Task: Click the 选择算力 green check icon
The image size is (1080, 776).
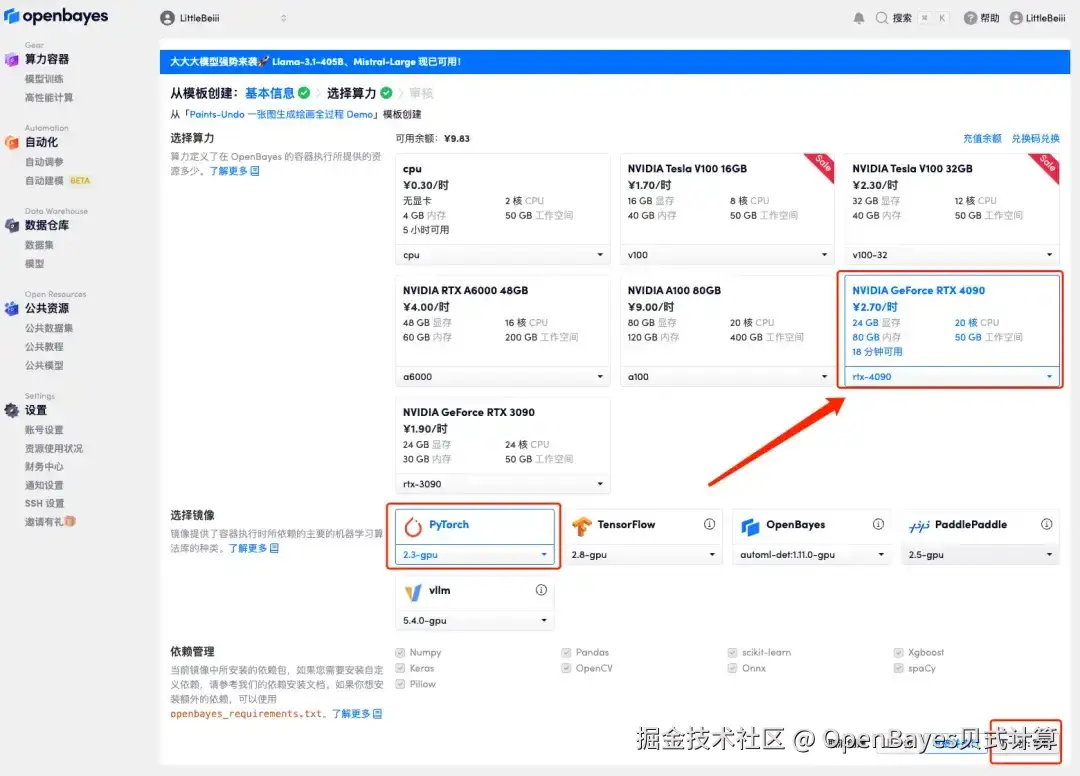Action: pos(386,93)
